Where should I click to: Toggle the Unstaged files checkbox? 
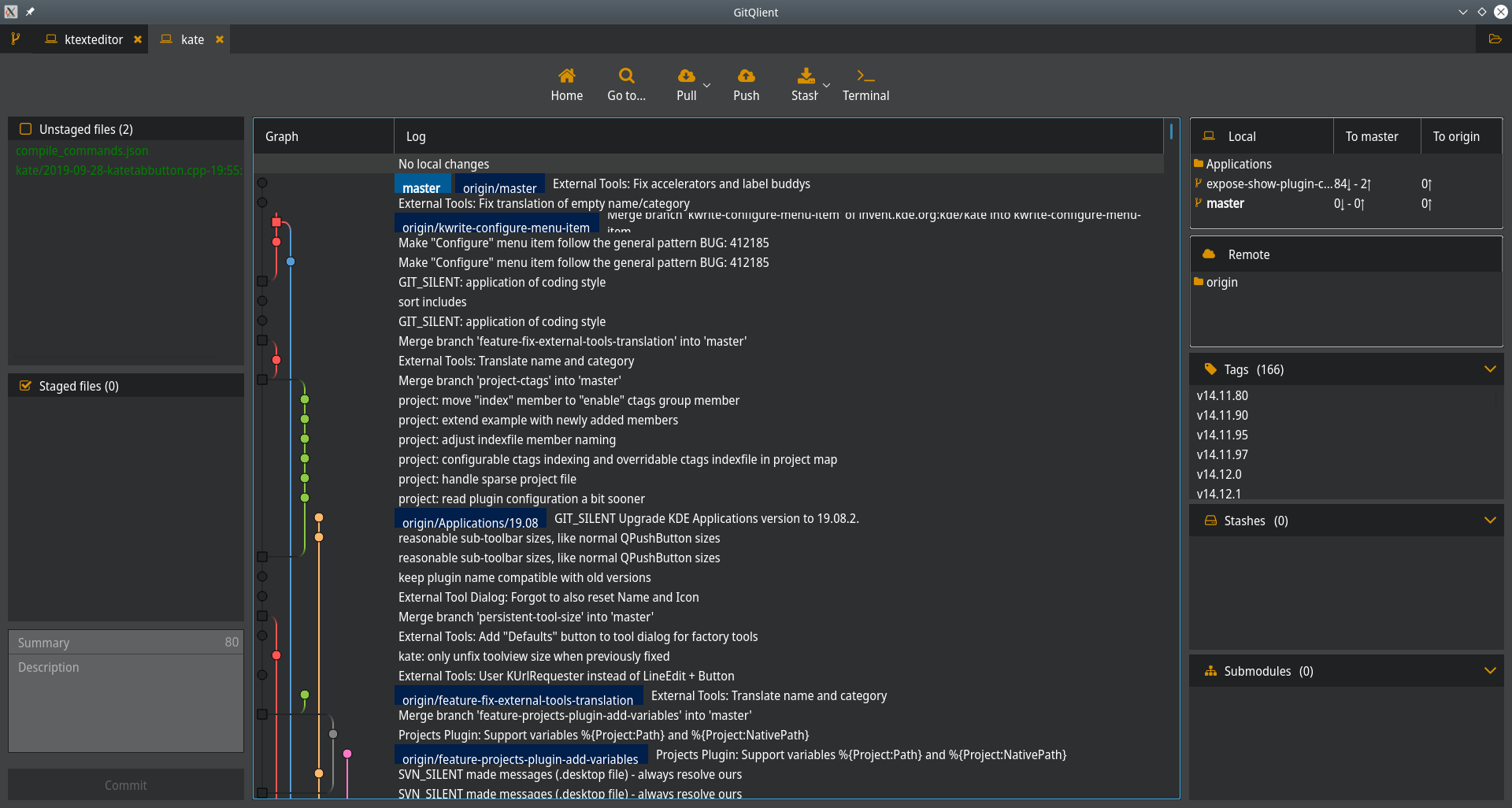(x=26, y=129)
